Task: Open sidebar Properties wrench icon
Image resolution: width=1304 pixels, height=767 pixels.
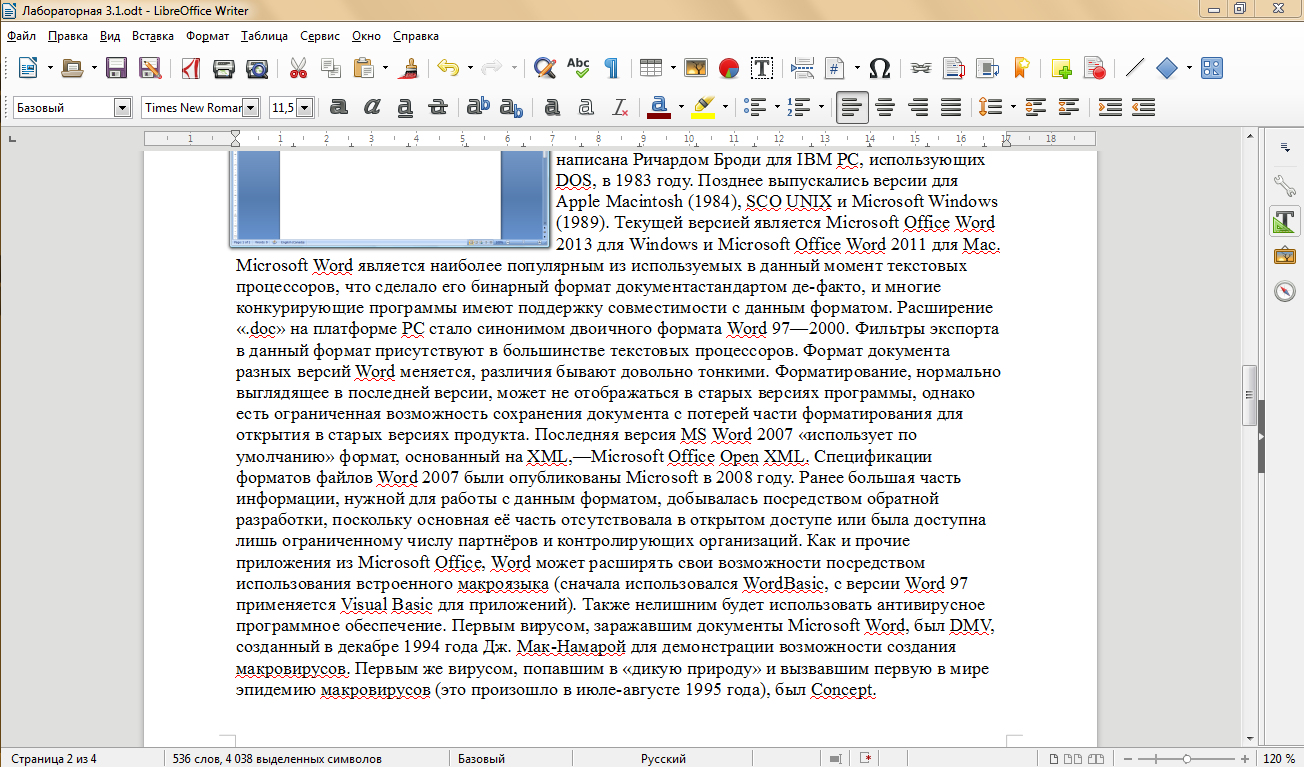Action: (x=1284, y=185)
